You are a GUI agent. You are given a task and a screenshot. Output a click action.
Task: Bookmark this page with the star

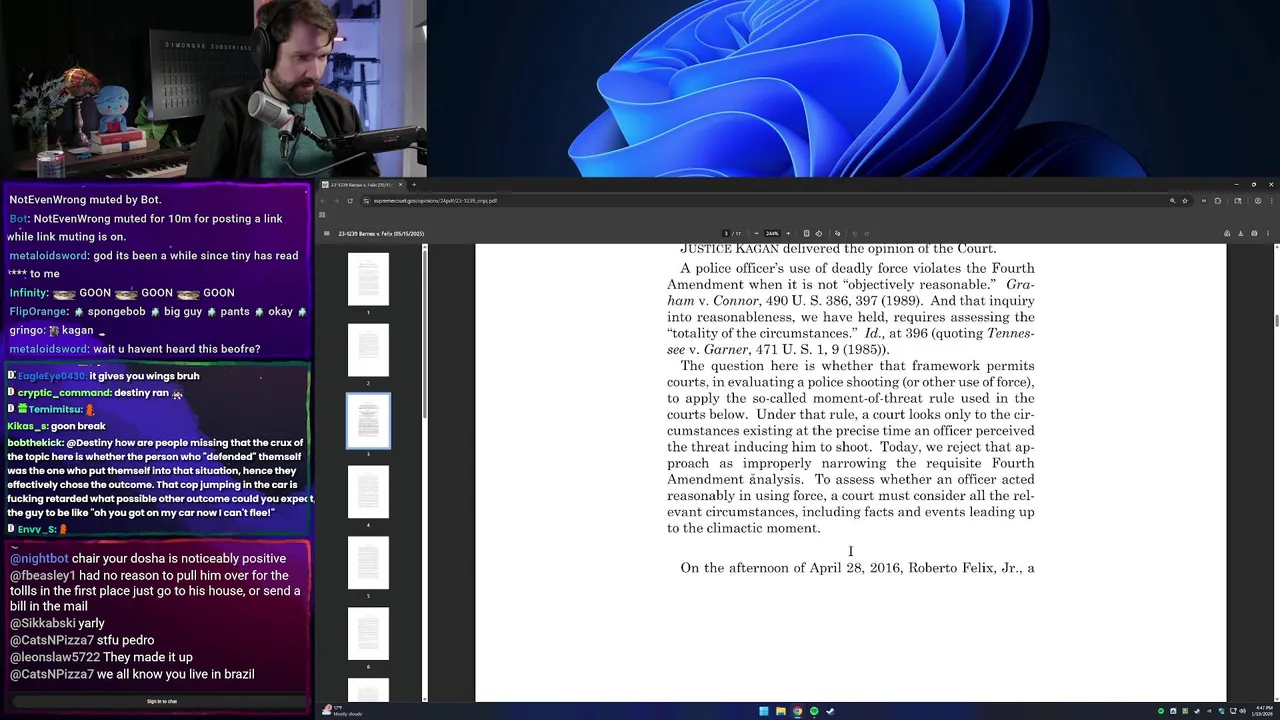(1185, 201)
